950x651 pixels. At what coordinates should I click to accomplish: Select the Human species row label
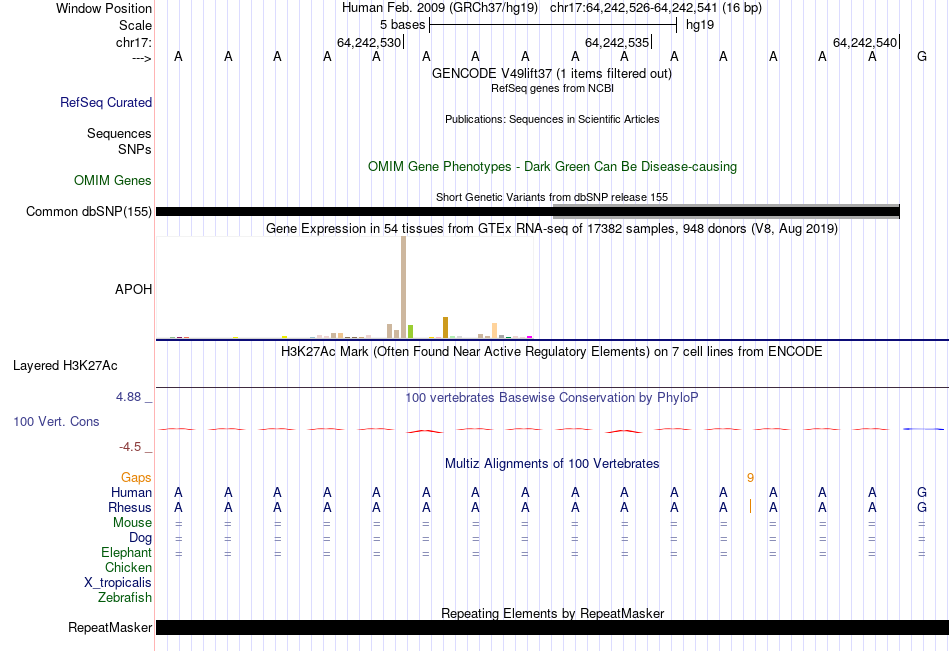tap(131, 492)
